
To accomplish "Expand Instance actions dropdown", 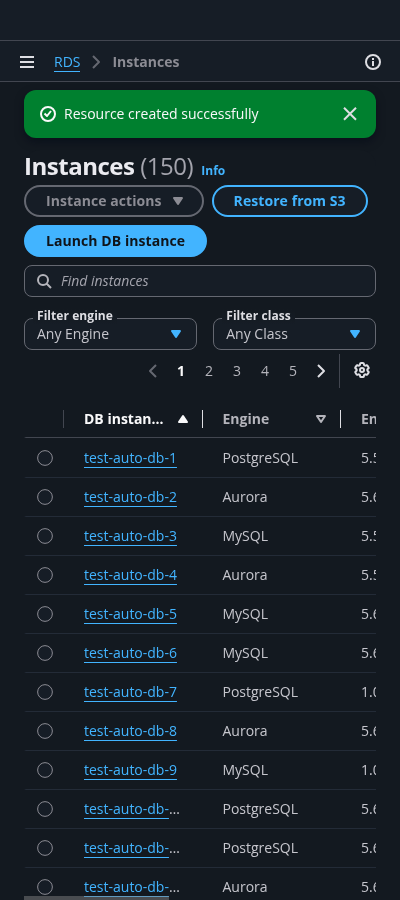I will pos(114,201).
